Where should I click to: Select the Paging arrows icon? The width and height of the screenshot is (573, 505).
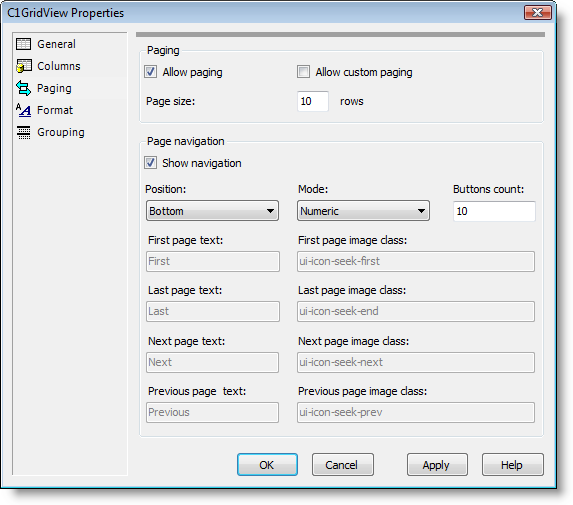24,88
